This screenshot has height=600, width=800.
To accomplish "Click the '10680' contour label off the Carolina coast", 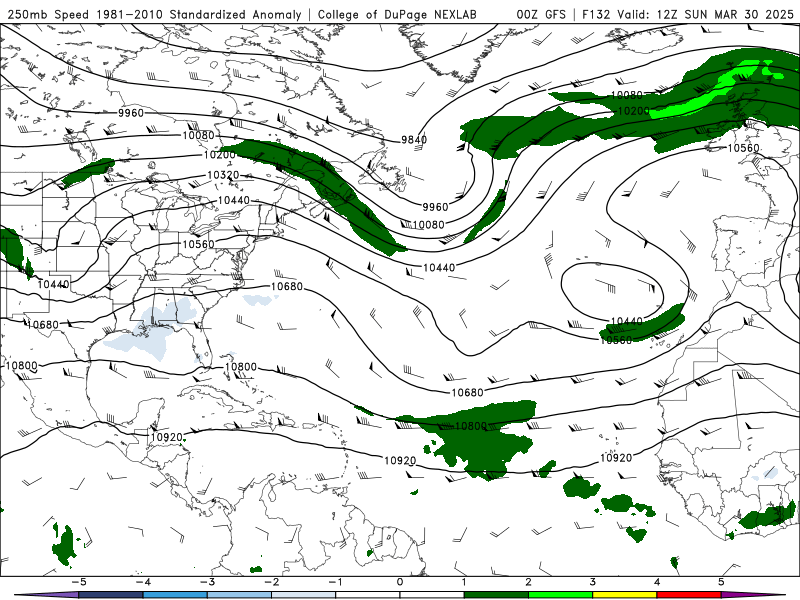I will point(287,287).
